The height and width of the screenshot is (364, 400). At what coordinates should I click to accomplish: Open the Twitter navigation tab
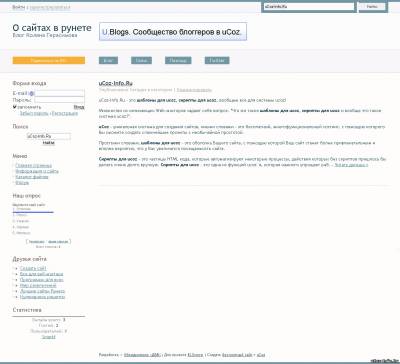pyautogui.click(x=217, y=60)
